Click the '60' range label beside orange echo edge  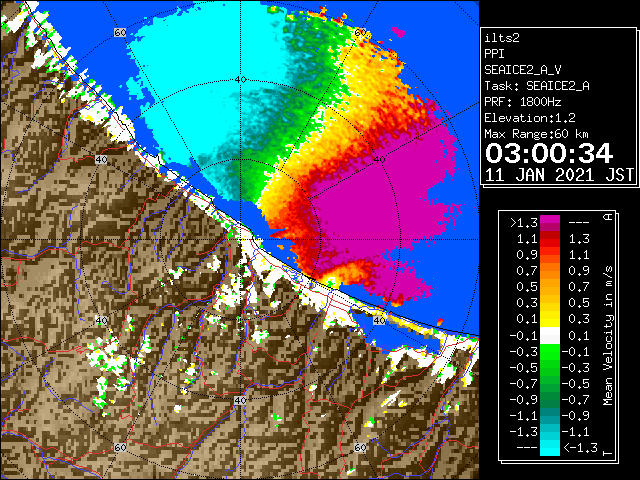click(x=360, y=32)
